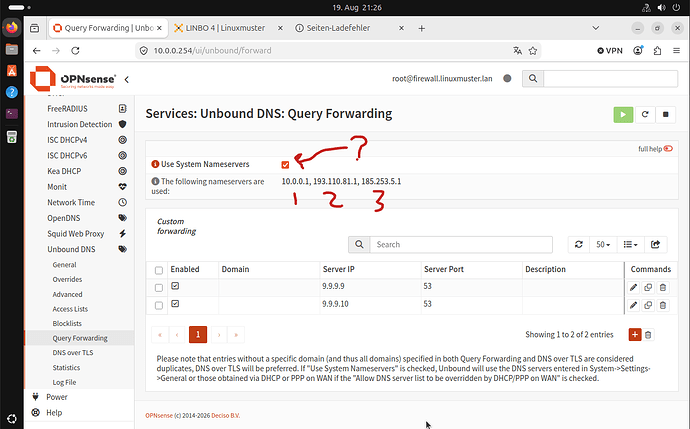Toggle the Use System Nameservers checkbox

coord(285,165)
